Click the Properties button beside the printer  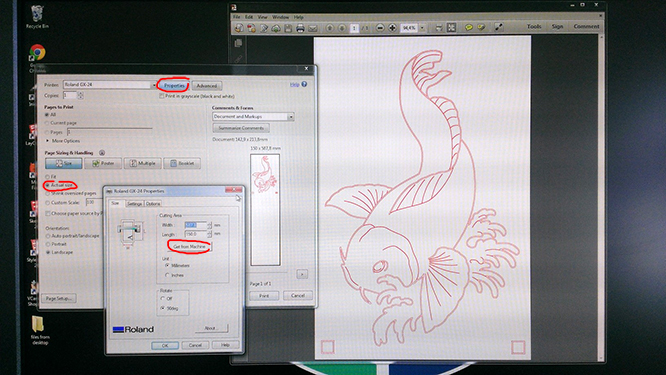174,85
